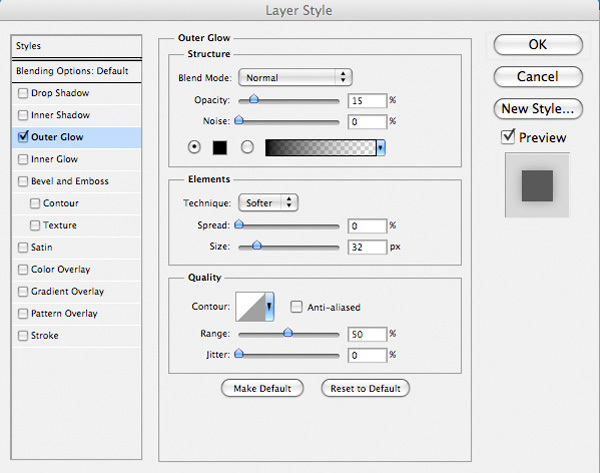Viewport: 600px width, 473px height.
Task: Click the Make Default button
Action: [x=262, y=388]
